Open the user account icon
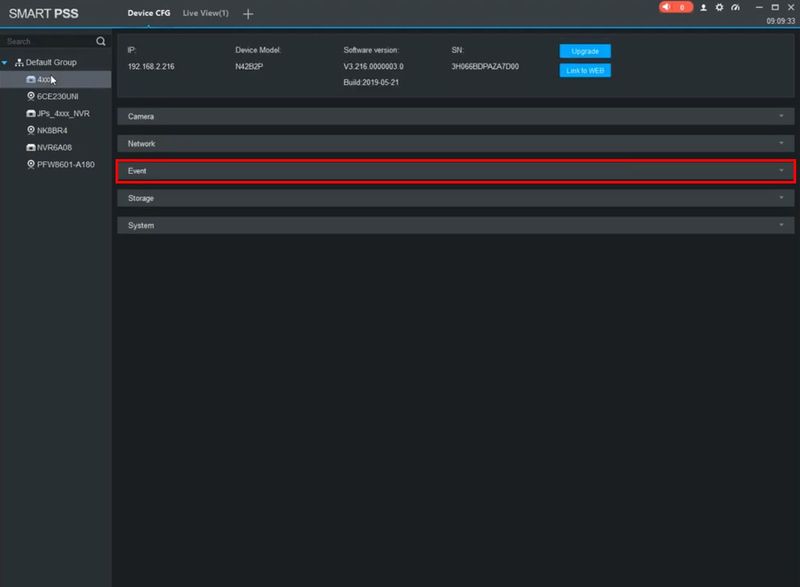 (703, 7)
